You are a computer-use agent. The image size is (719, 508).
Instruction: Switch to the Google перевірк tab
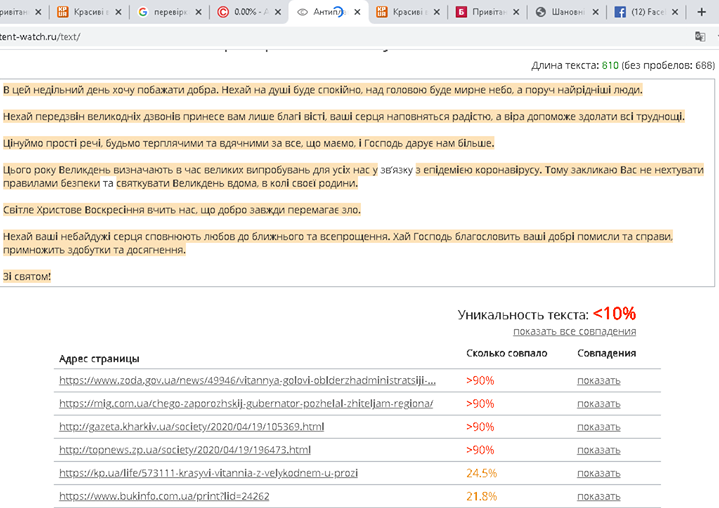[163, 12]
